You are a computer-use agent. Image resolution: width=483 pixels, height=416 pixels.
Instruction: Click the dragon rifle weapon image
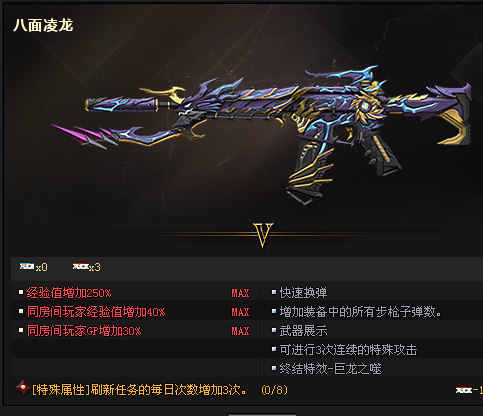(261, 133)
